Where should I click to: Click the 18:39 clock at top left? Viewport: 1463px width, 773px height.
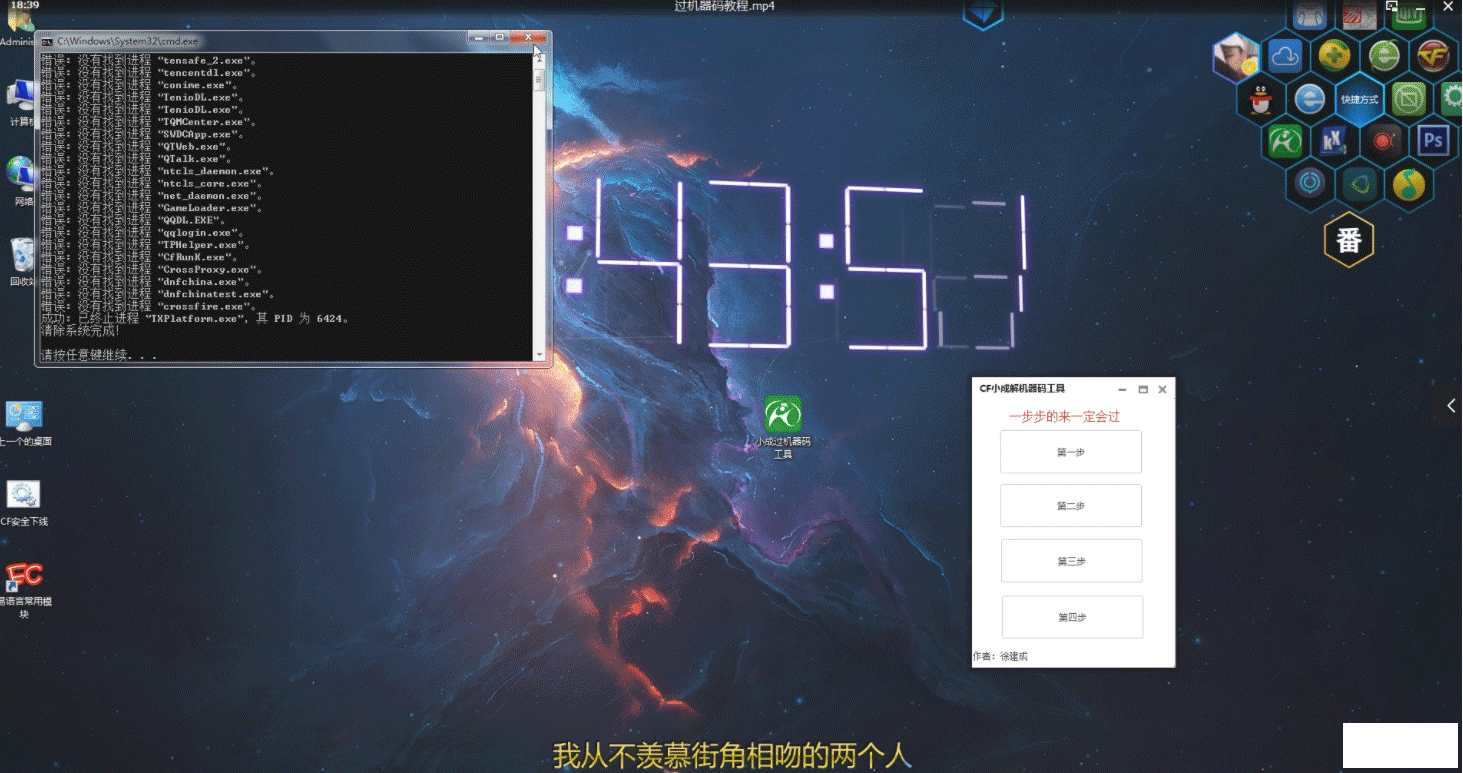(x=23, y=5)
